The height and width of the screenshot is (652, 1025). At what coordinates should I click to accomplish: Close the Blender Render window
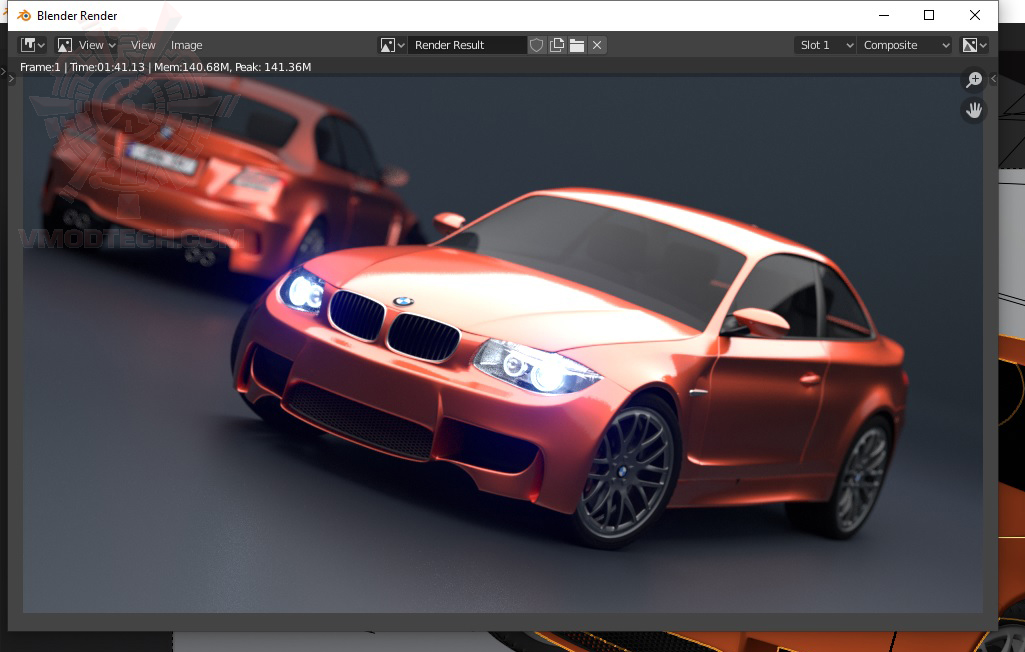(975, 15)
